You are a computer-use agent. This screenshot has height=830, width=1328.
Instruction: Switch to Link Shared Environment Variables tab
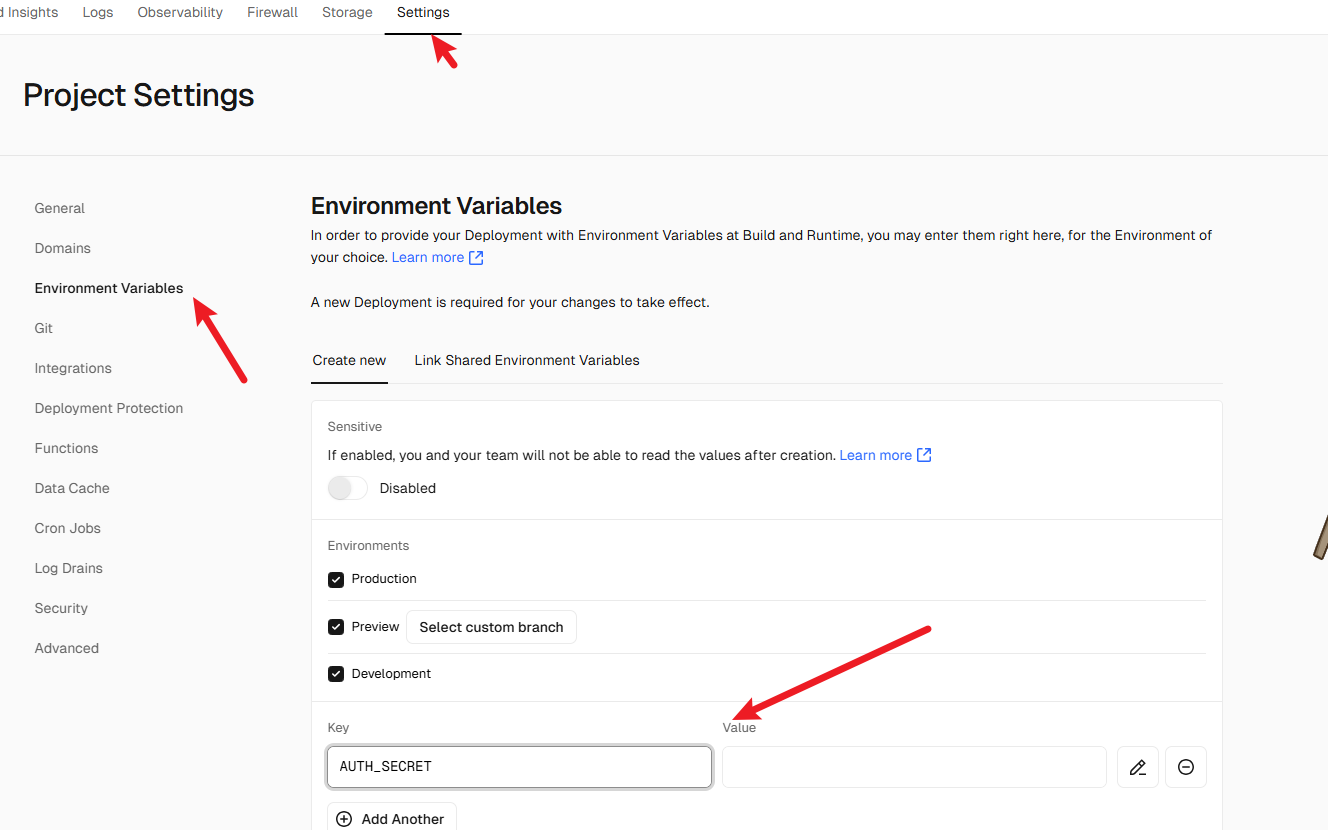[x=527, y=360]
